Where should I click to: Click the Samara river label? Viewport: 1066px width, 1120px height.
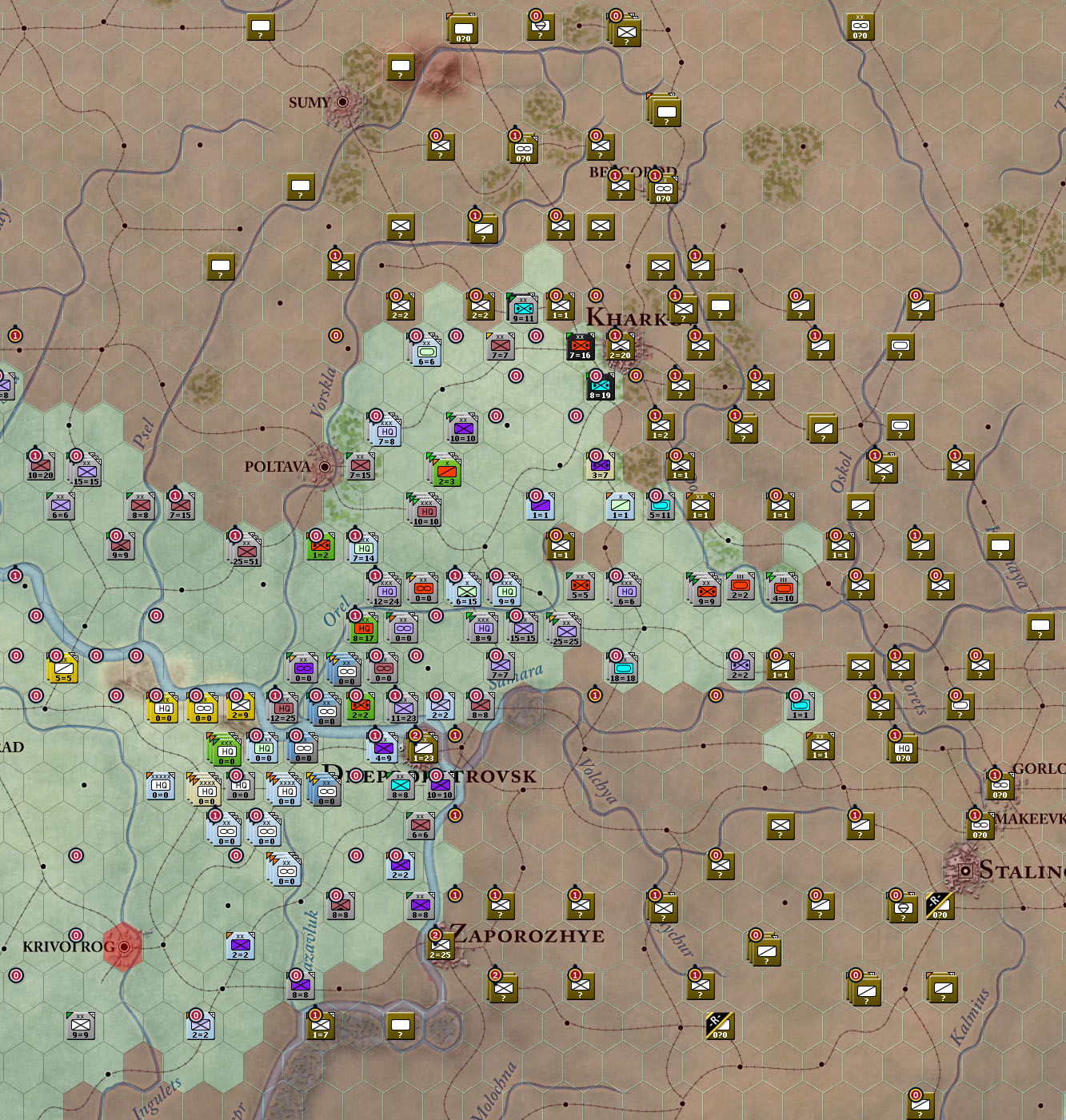516,676
